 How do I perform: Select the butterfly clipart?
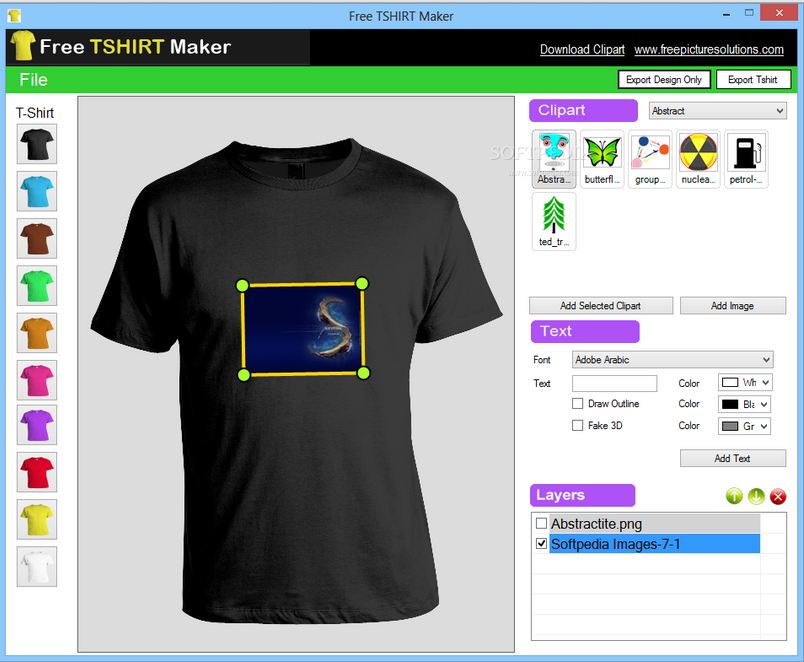pos(602,159)
